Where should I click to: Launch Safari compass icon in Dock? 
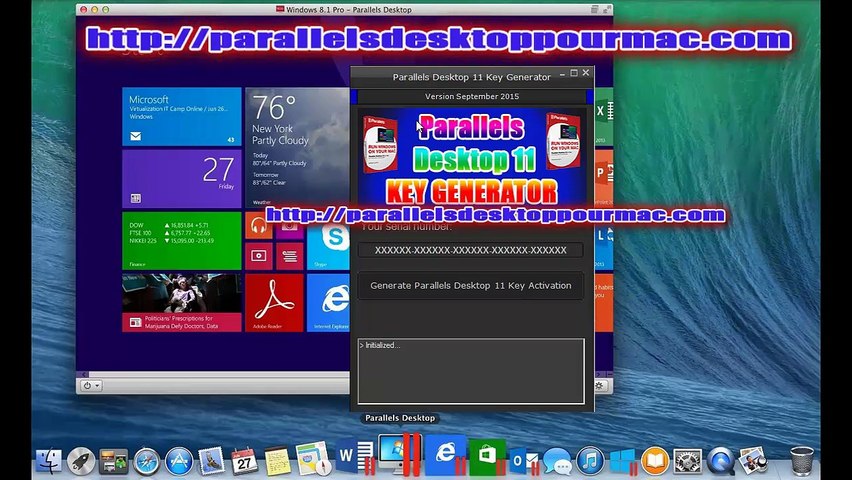147,461
